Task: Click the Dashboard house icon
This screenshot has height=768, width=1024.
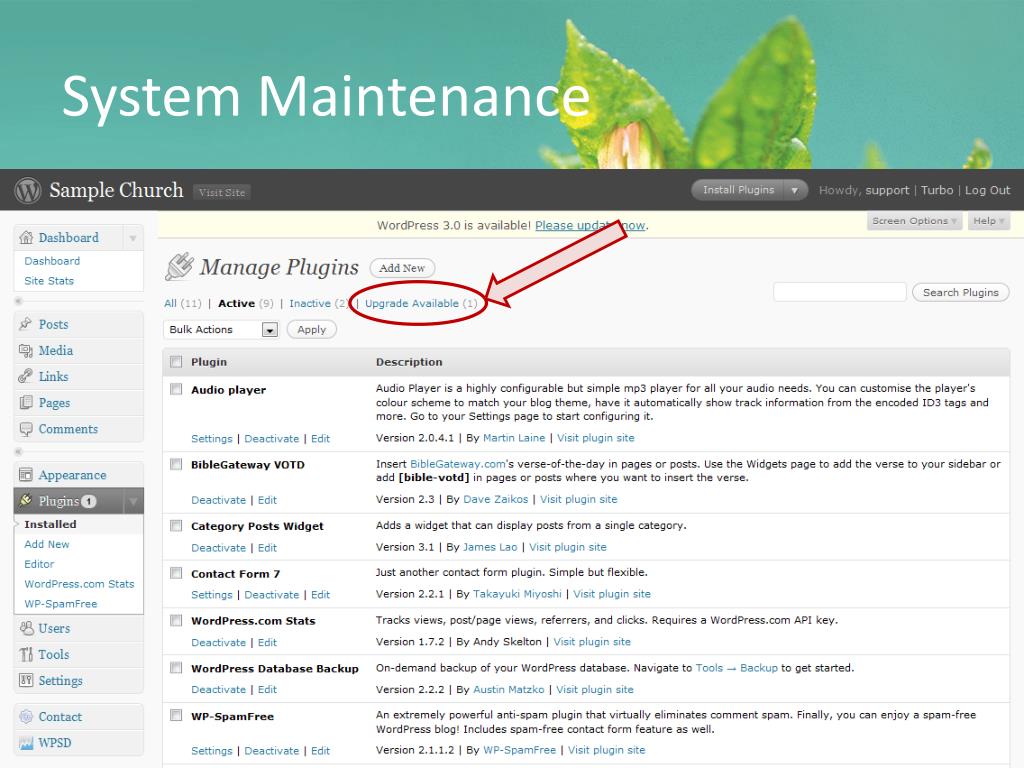Action: [x=26, y=238]
